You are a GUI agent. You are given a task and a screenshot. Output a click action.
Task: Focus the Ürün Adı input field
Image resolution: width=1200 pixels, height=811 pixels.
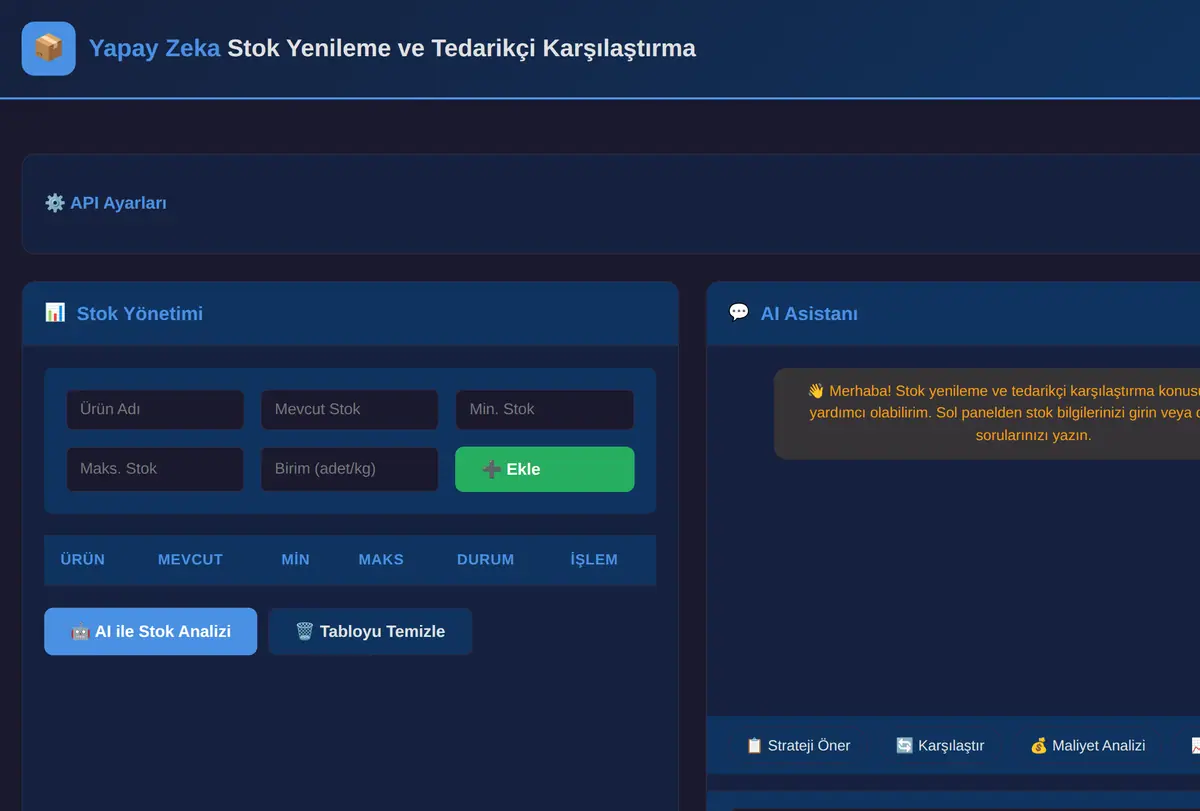(x=155, y=409)
